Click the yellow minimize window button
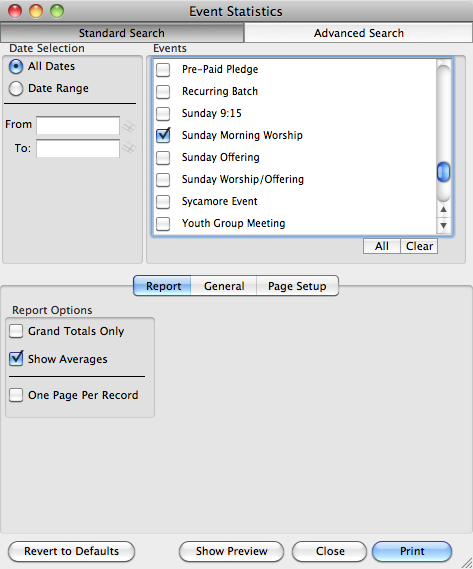Screen dimensions: 473x569 pos(36,11)
